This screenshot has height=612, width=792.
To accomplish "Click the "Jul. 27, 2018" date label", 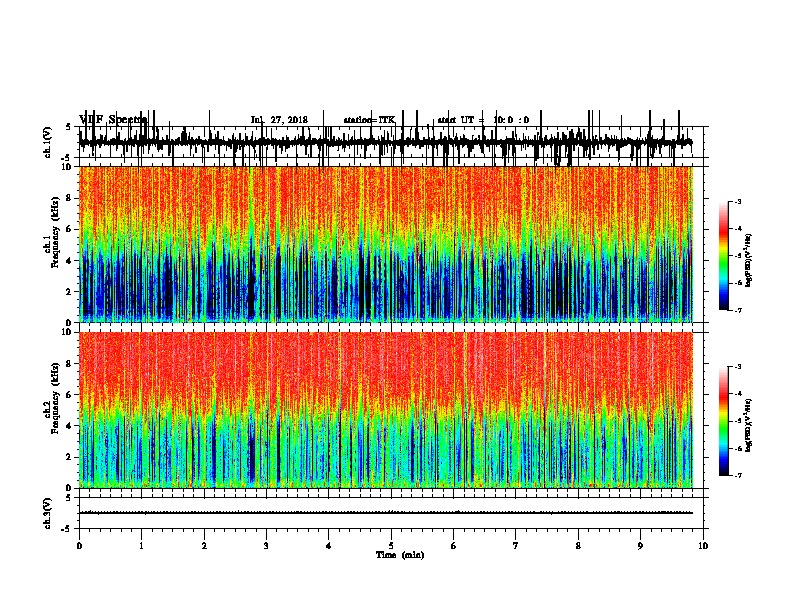I will point(279,120).
